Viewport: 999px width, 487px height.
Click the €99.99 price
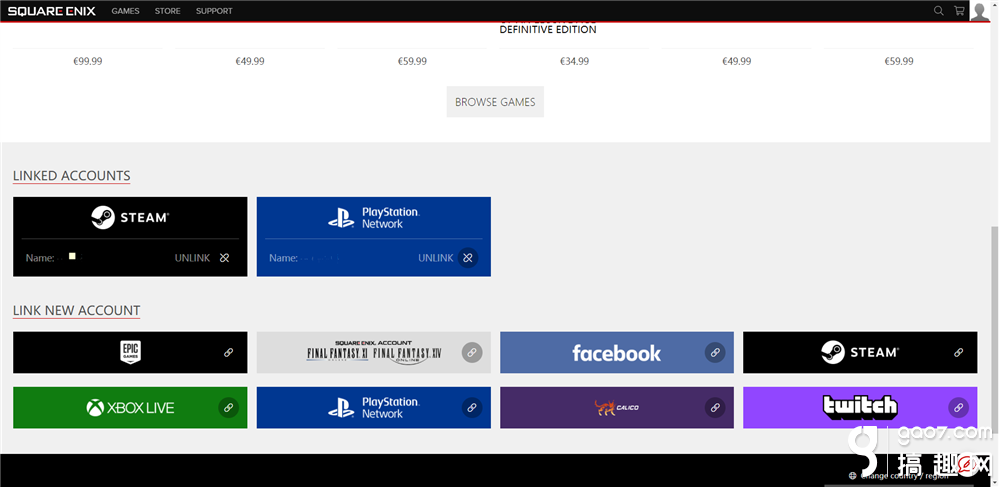88,62
